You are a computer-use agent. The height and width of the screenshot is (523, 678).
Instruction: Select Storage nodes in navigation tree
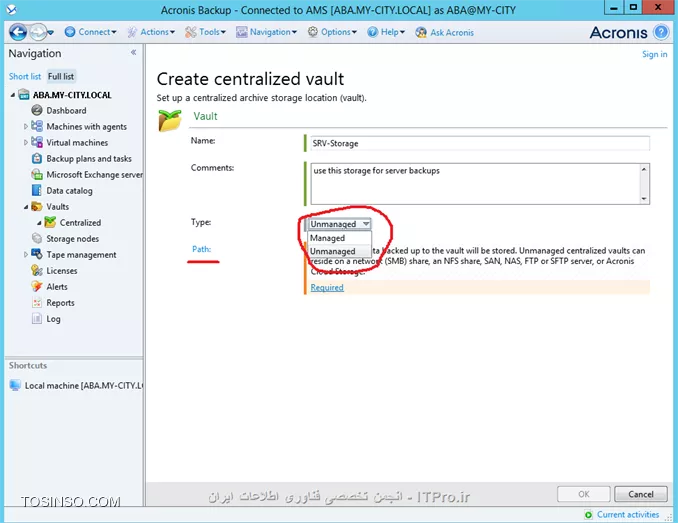(x=72, y=239)
